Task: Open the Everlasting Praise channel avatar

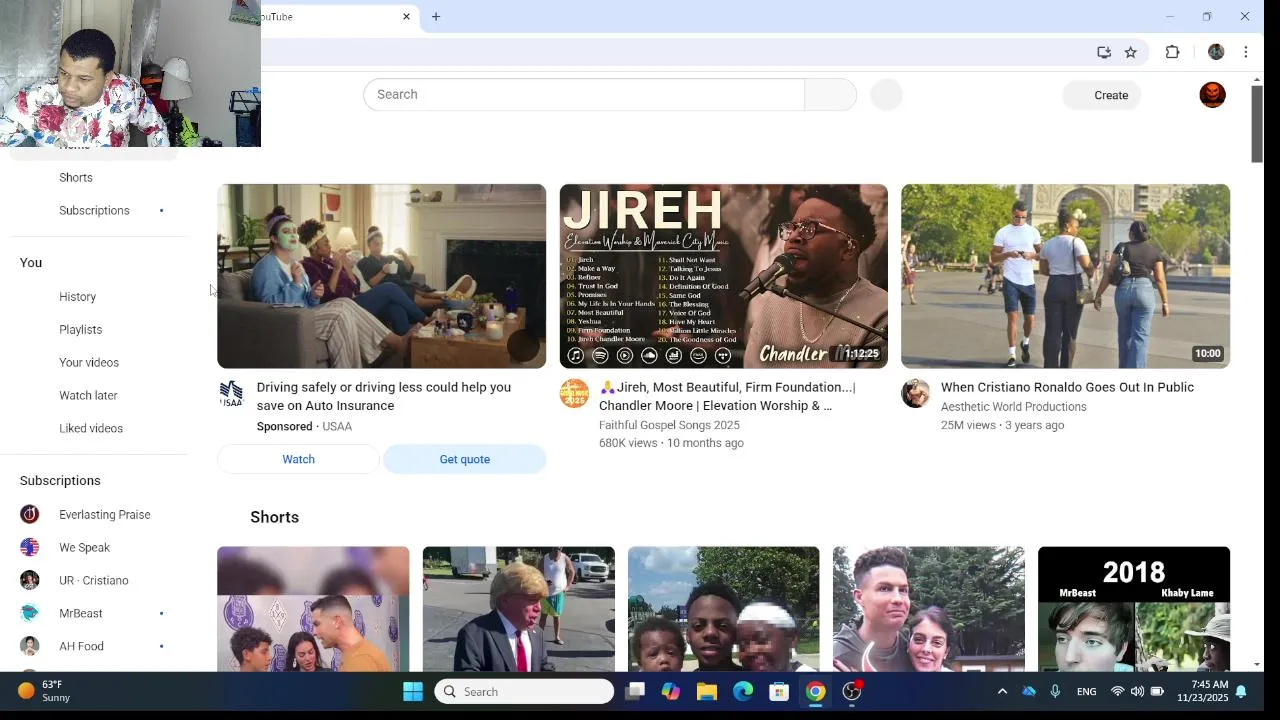Action: [x=30, y=514]
